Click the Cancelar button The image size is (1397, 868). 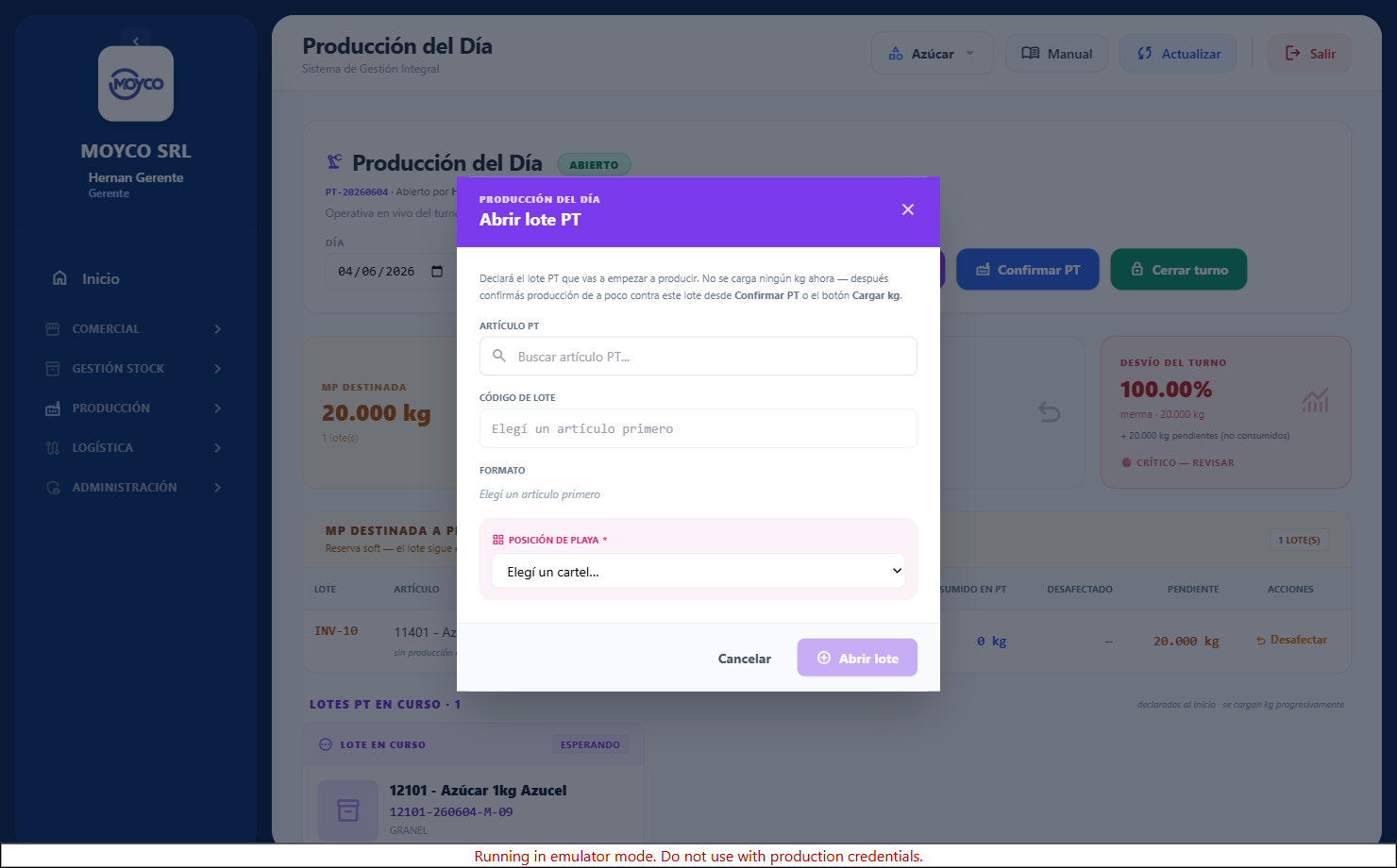click(744, 659)
